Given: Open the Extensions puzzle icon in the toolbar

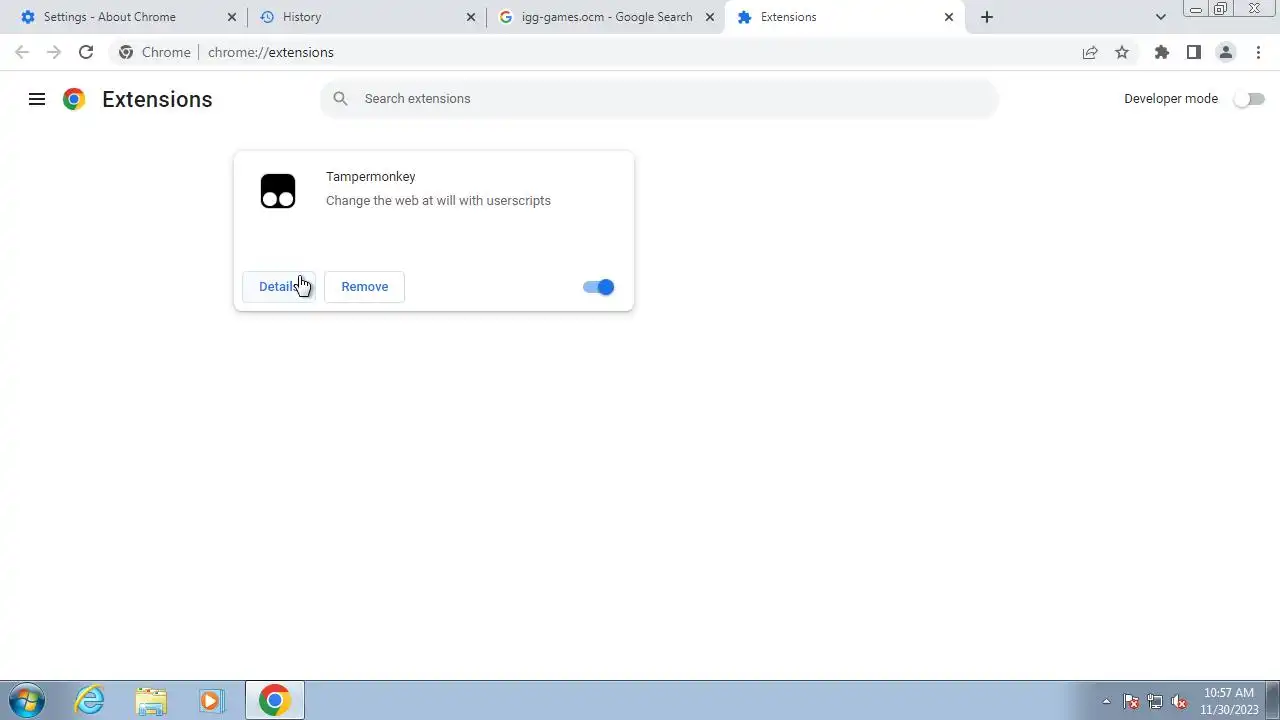Looking at the screenshot, I should [x=1161, y=52].
